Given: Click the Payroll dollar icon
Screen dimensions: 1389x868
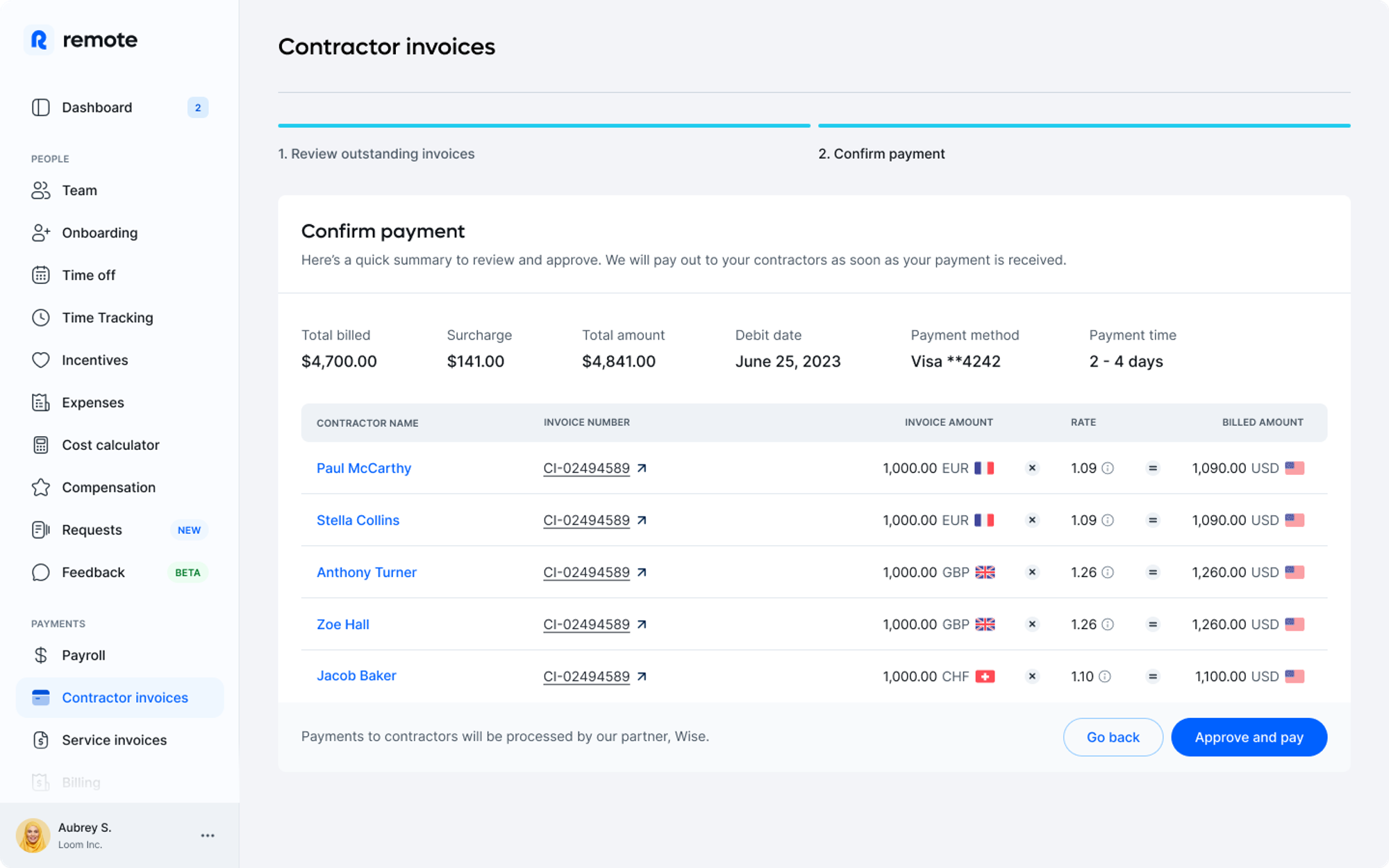Looking at the screenshot, I should [x=40, y=655].
